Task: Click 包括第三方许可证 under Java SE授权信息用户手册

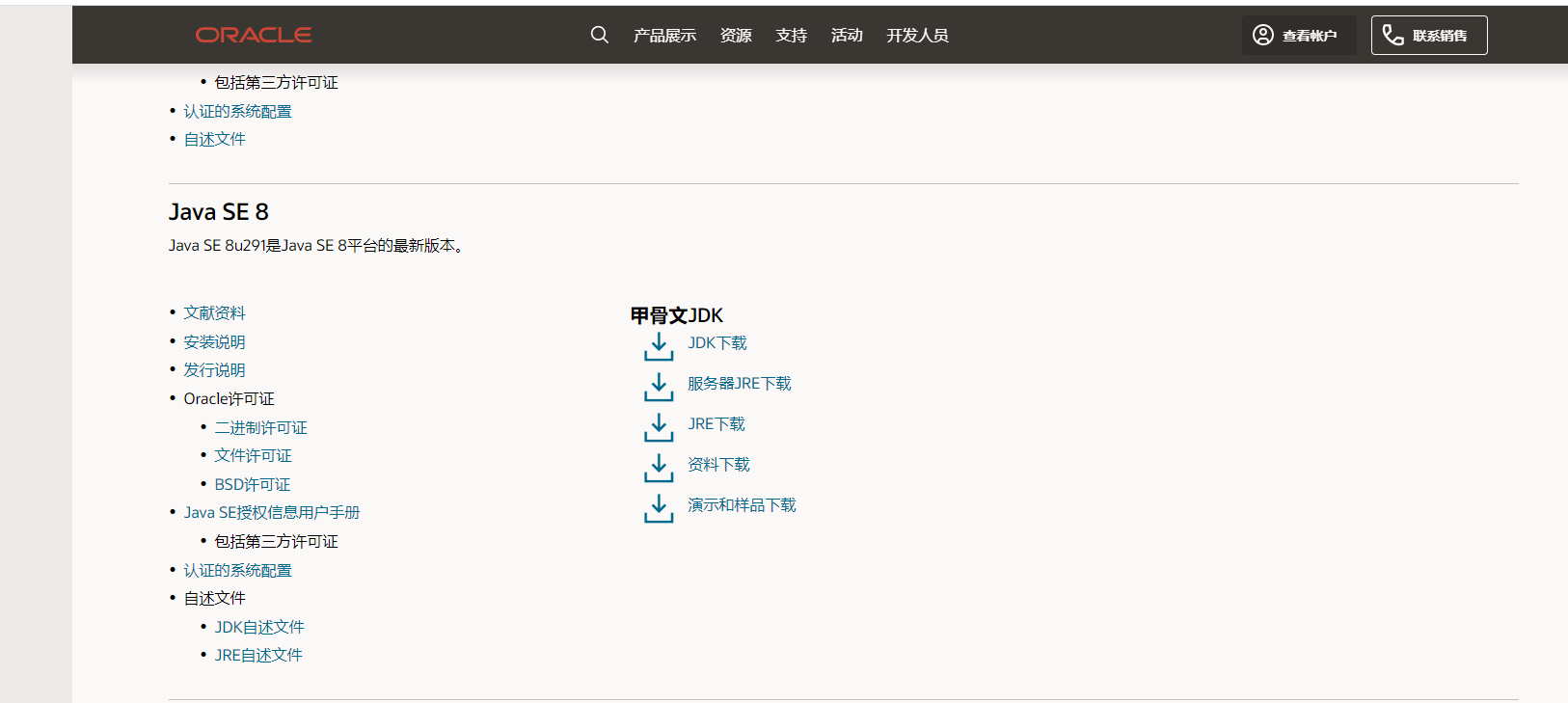Action: [x=276, y=542]
